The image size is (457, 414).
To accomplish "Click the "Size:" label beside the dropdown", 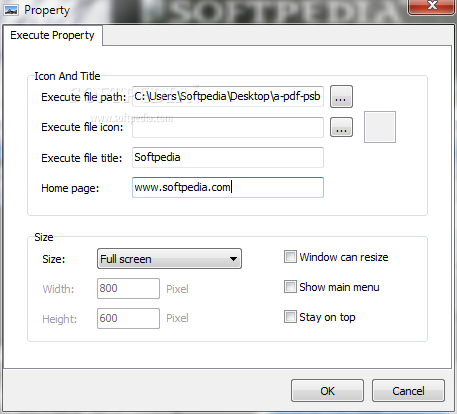I will point(54,259).
